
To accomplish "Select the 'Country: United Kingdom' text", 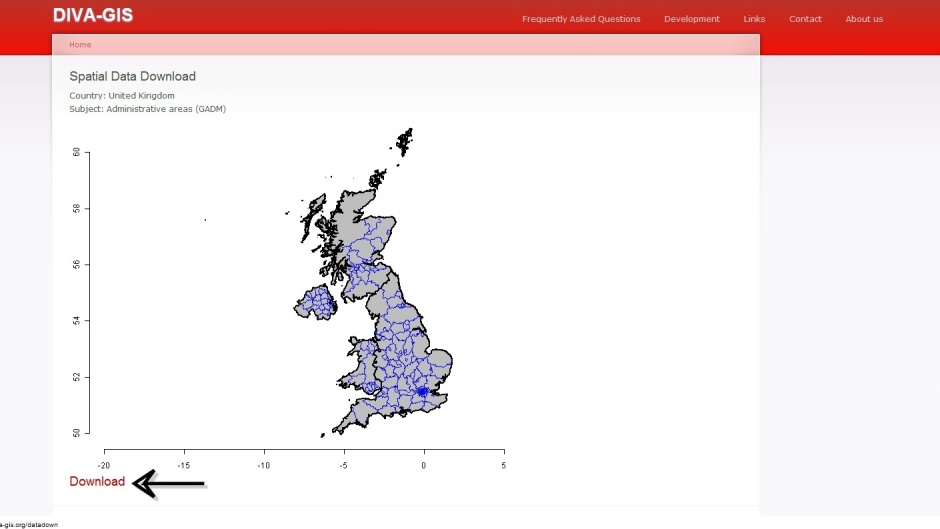I will point(122,95).
